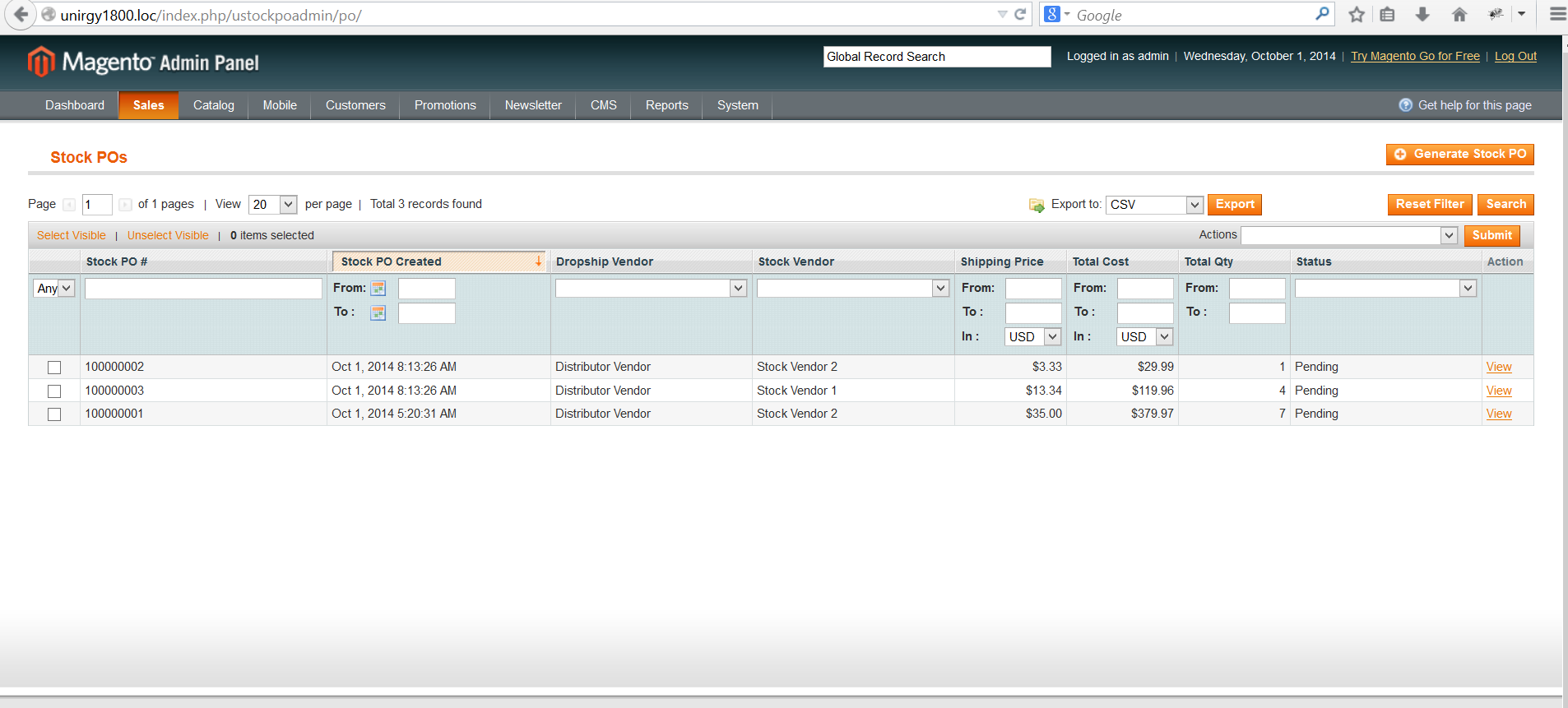Viewport: 1568px width, 708px height.
Task: Click the Export button
Action: click(x=1235, y=205)
